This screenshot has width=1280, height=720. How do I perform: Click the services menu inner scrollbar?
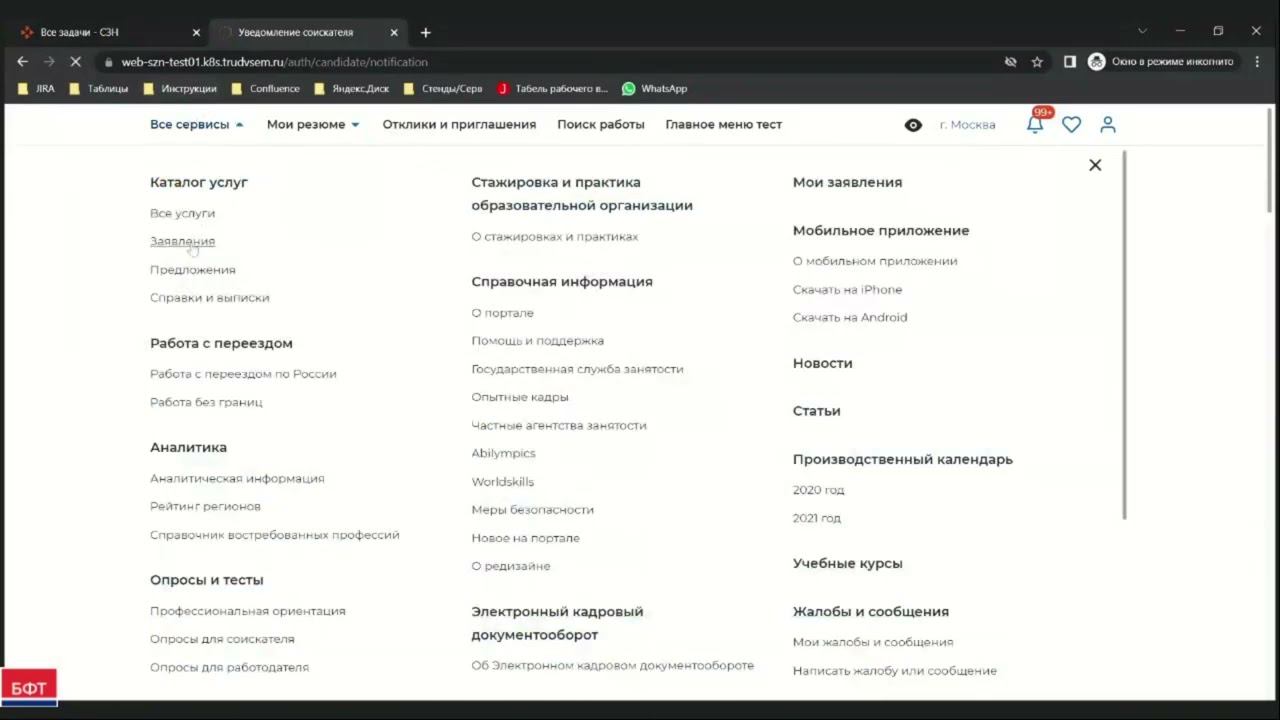1124,335
